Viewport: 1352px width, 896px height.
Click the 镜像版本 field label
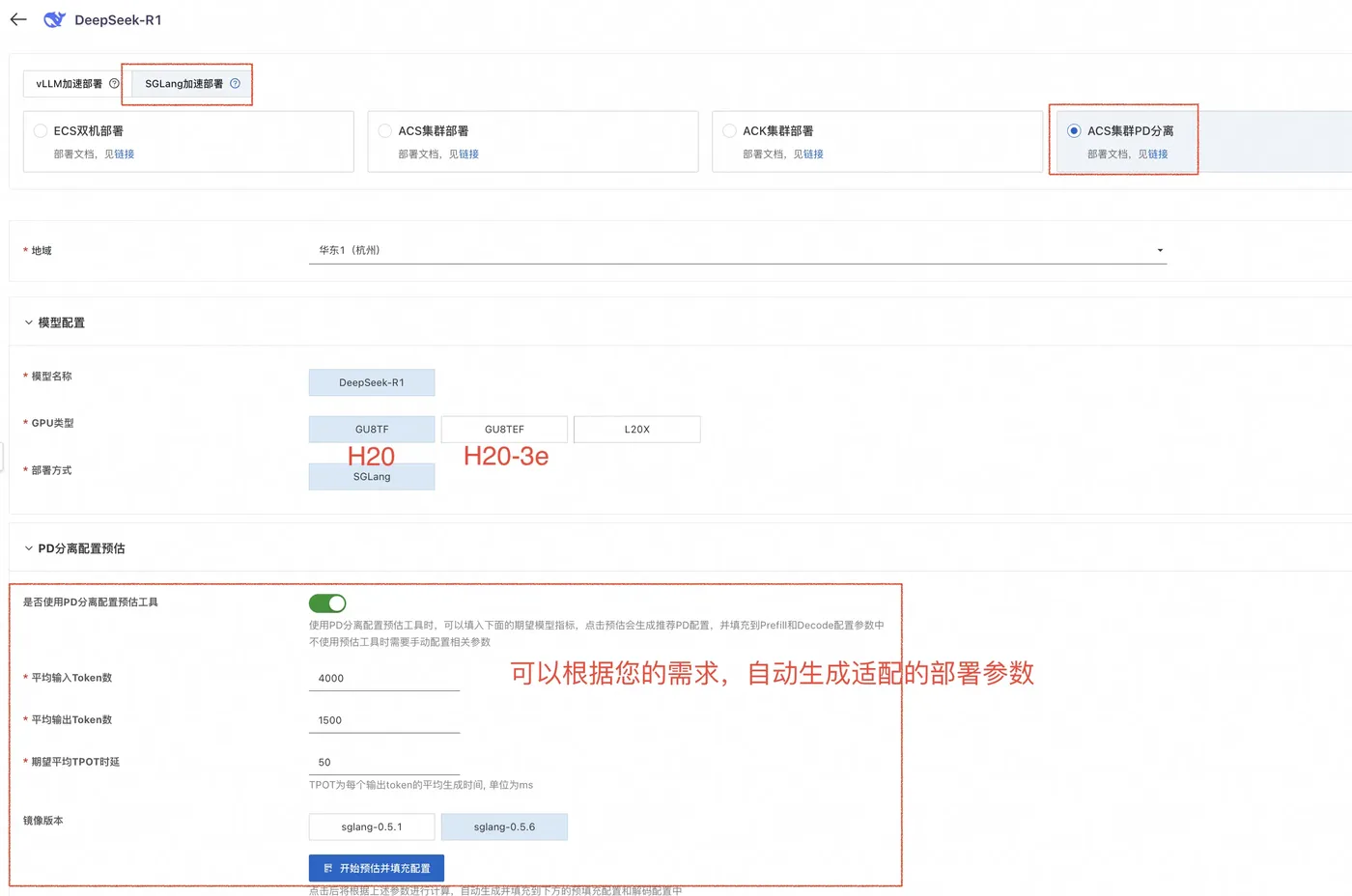click(43, 821)
